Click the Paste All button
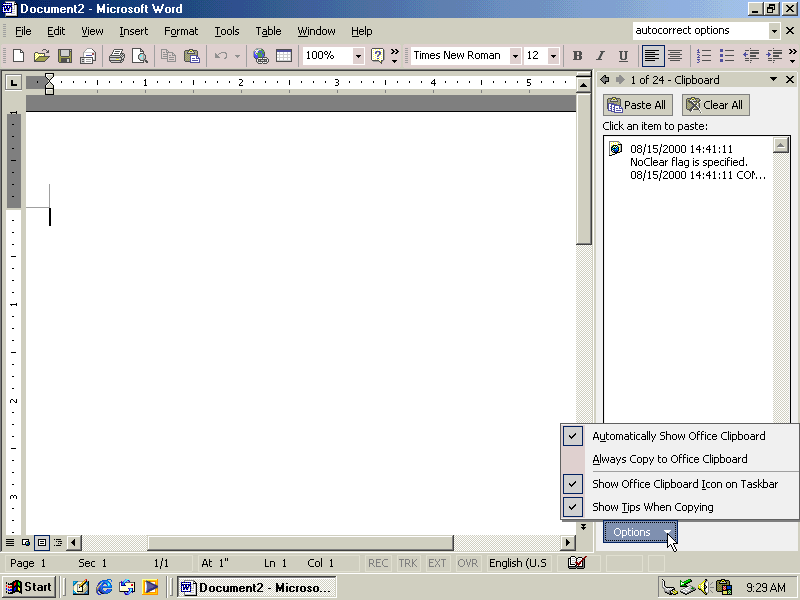Image resolution: width=800 pixels, height=600 pixels. click(636, 105)
